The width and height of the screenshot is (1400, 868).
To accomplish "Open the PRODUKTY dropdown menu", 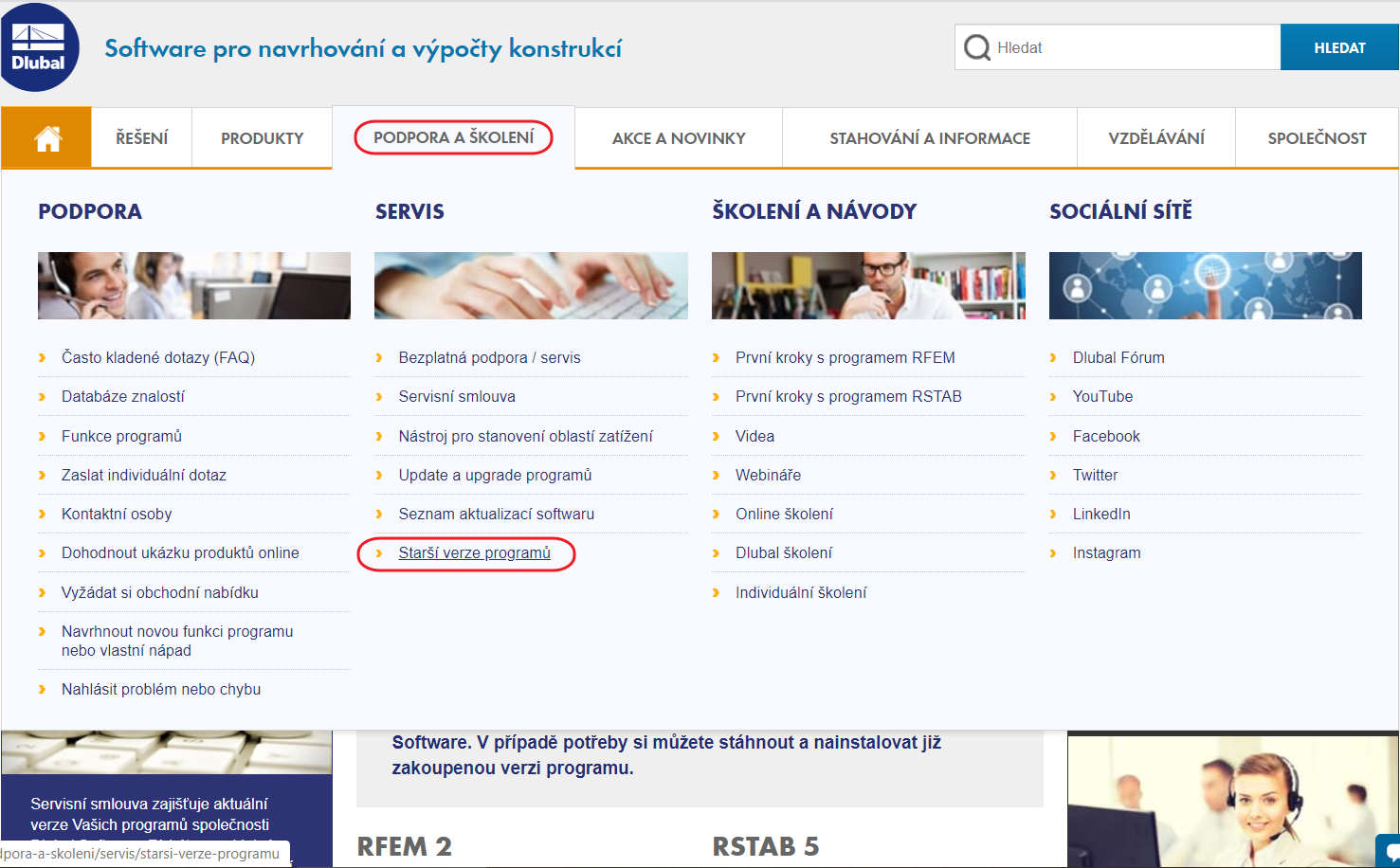I will [262, 136].
